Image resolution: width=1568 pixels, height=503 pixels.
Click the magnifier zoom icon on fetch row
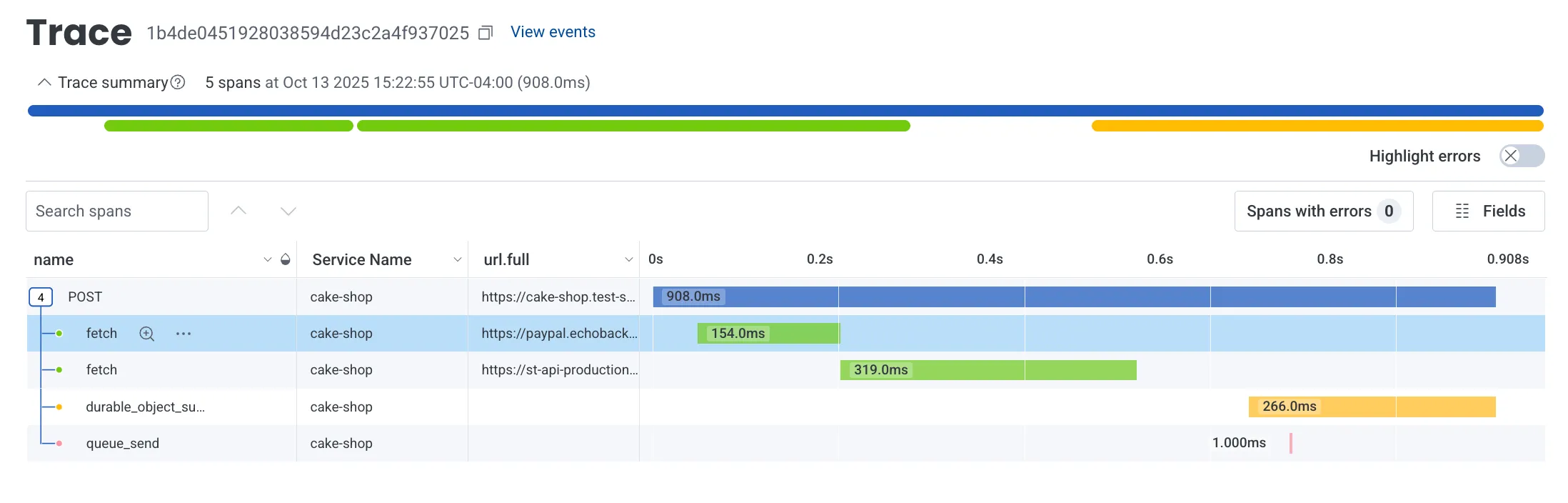point(147,334)
